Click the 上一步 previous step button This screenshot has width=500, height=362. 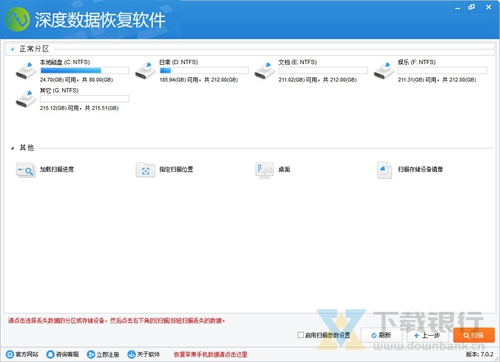point(427,335)
